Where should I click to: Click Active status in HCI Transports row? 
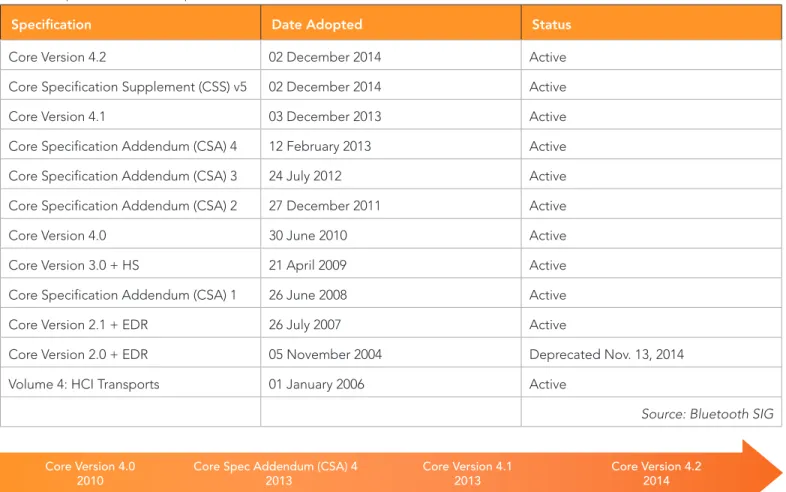(x=548, y=384)
